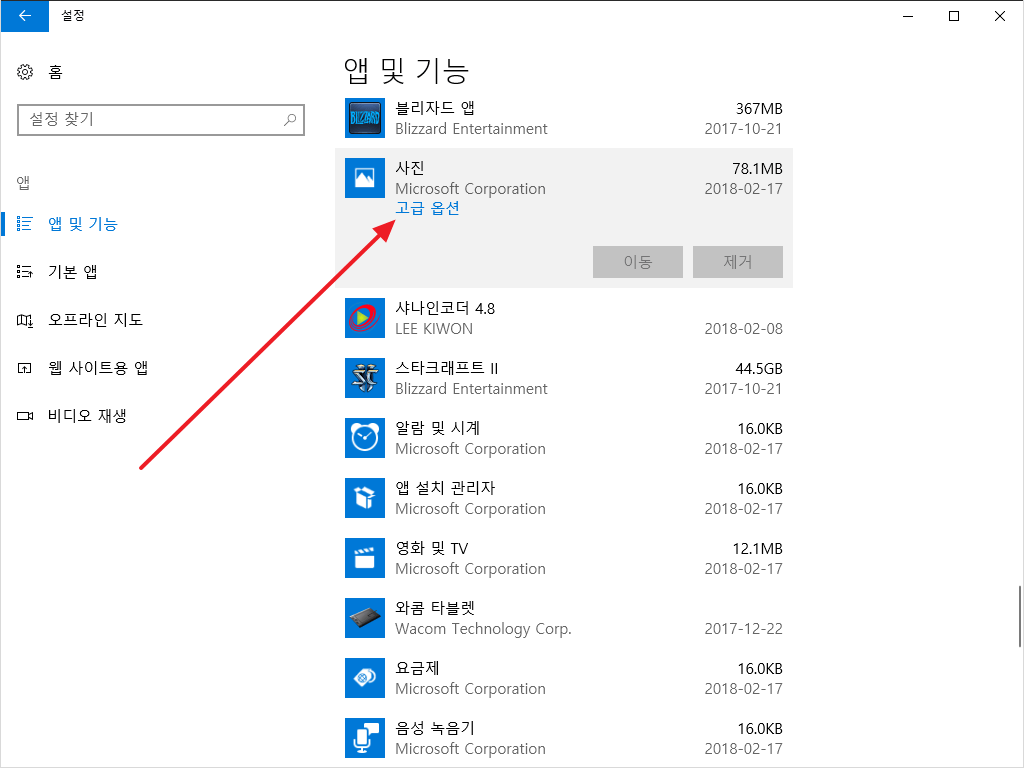Select the 와콤 타블렛 entry name

435,608
